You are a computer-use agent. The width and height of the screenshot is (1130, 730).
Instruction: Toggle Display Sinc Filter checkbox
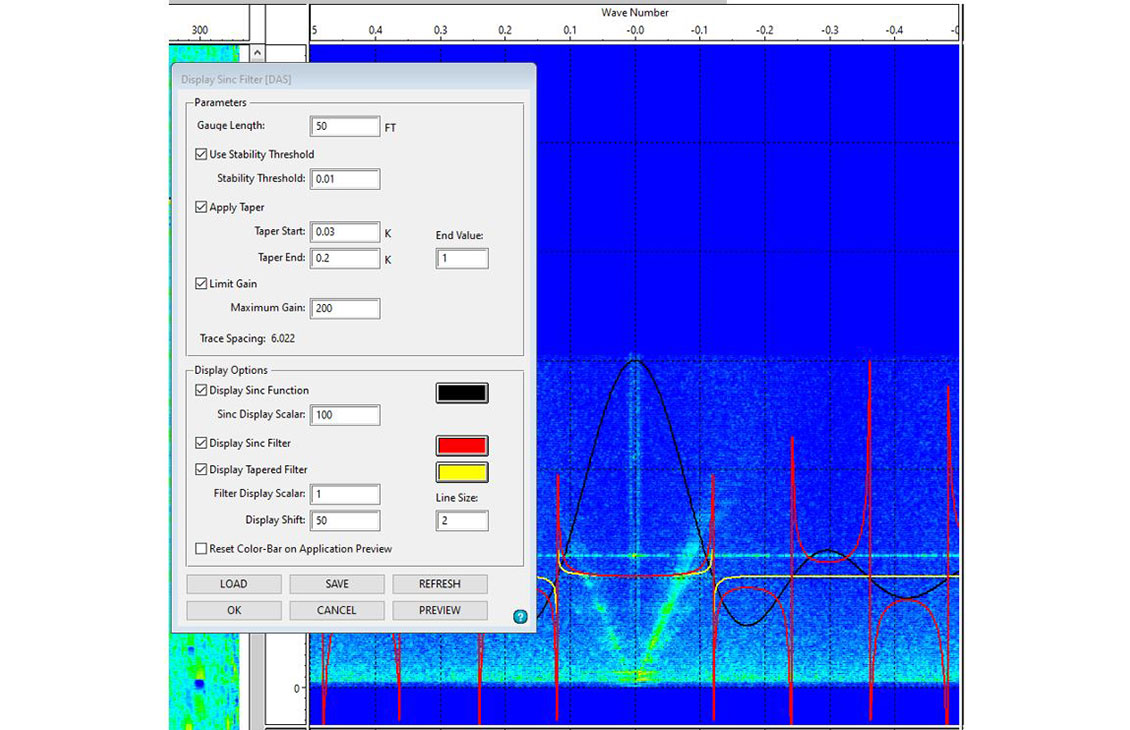click(x=202, y=443)
